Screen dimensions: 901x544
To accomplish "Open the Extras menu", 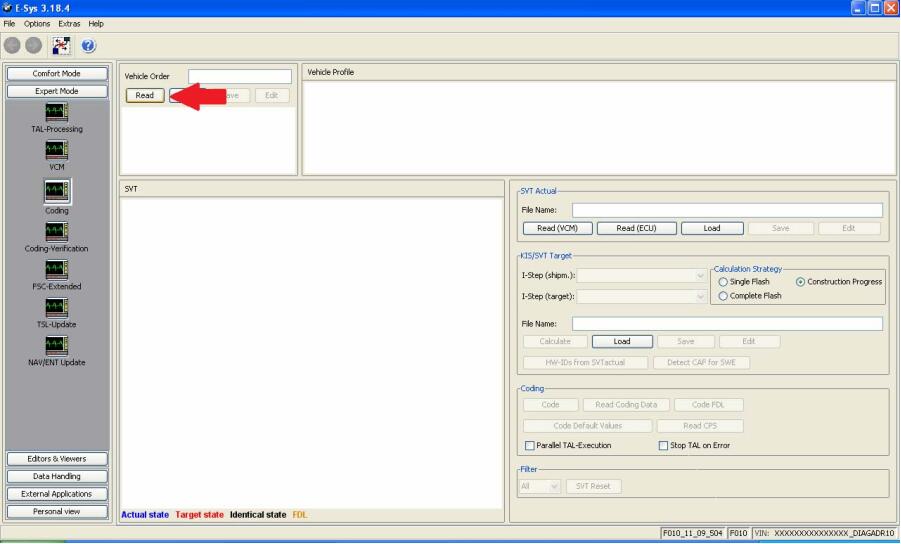I will [x=69, y=24].
